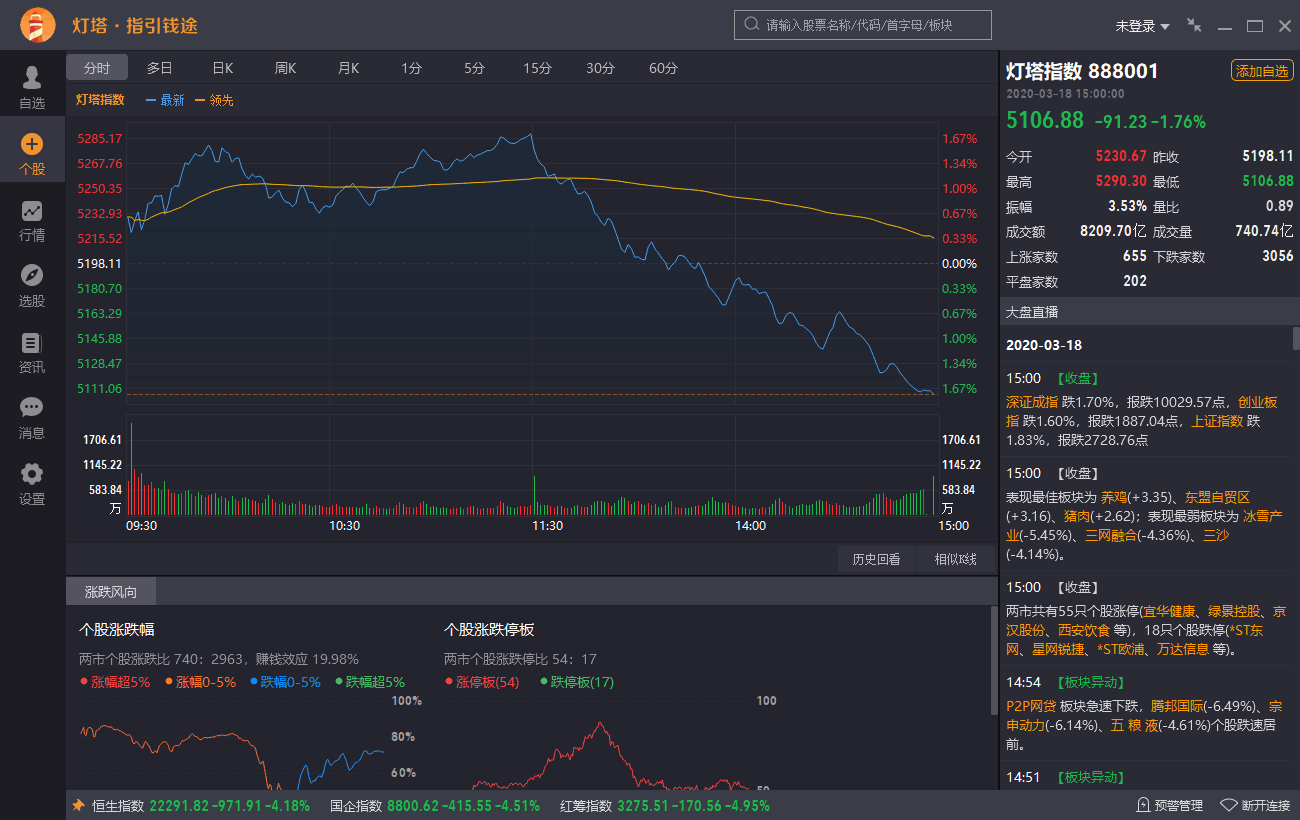Toggle the 跌停板(17) legend series
Screen dimensions: 1300x820
coord(577,682)
